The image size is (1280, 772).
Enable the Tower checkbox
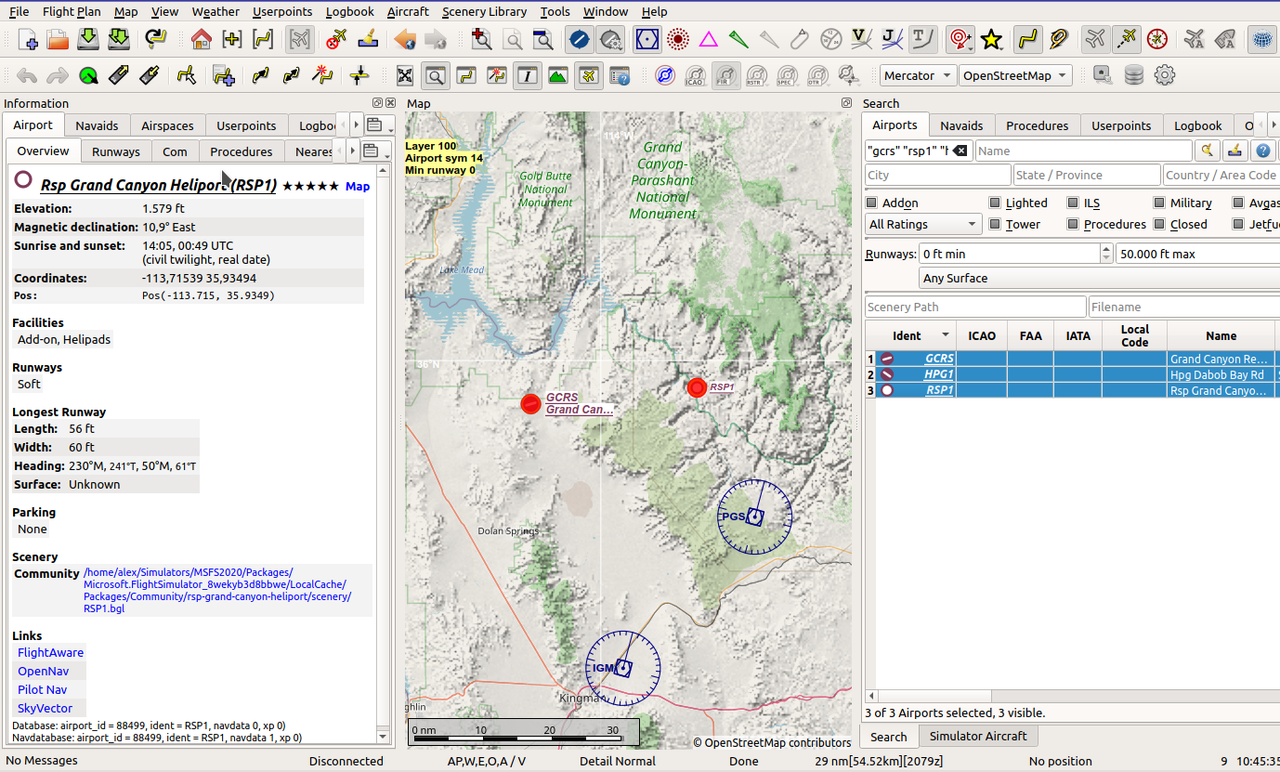(x=995, y=225)
